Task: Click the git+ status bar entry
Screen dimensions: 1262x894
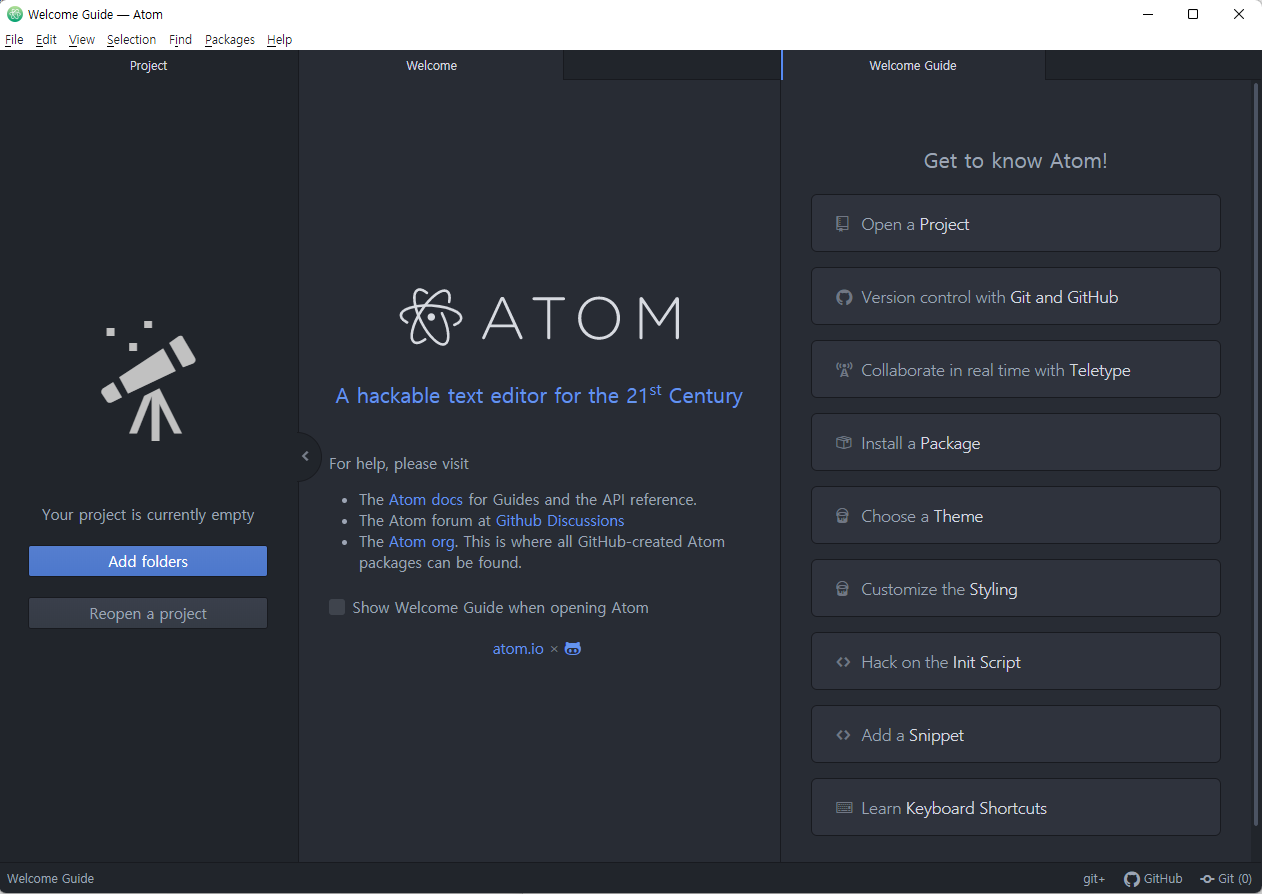Action: click(1094, 879)
